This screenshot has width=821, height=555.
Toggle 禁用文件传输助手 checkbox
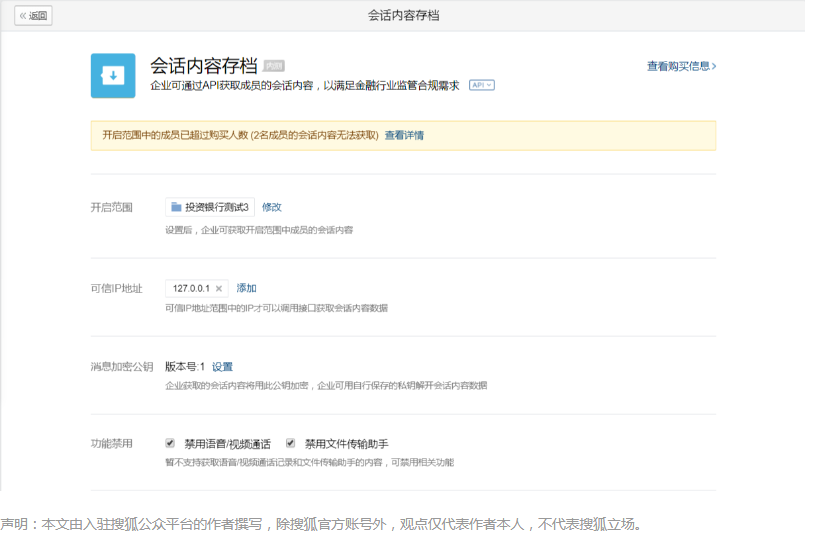(x=291, y=443)
